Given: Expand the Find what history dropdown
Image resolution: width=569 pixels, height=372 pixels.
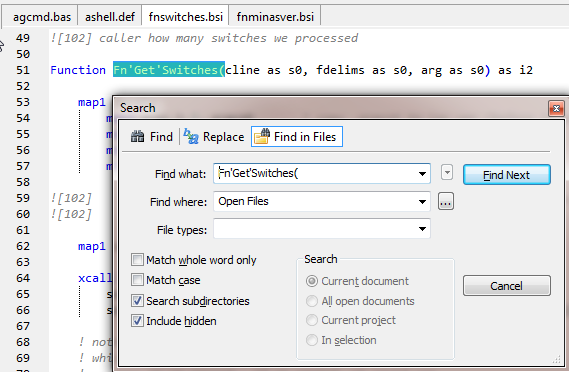Looking at the screenshot, I should click(x=422, y=174).
